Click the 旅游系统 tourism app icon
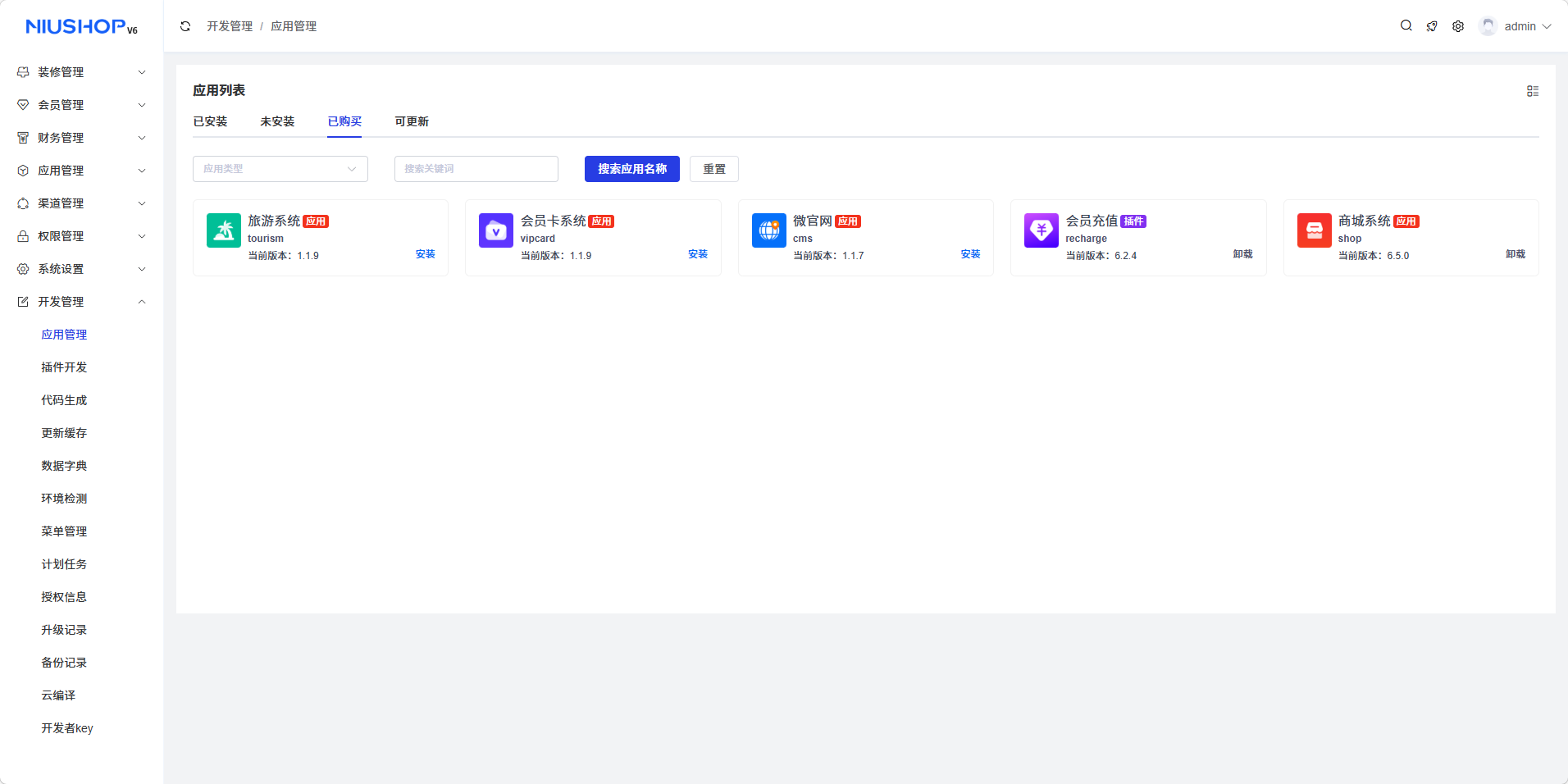 pyautogui.click(x=224, y=230)
